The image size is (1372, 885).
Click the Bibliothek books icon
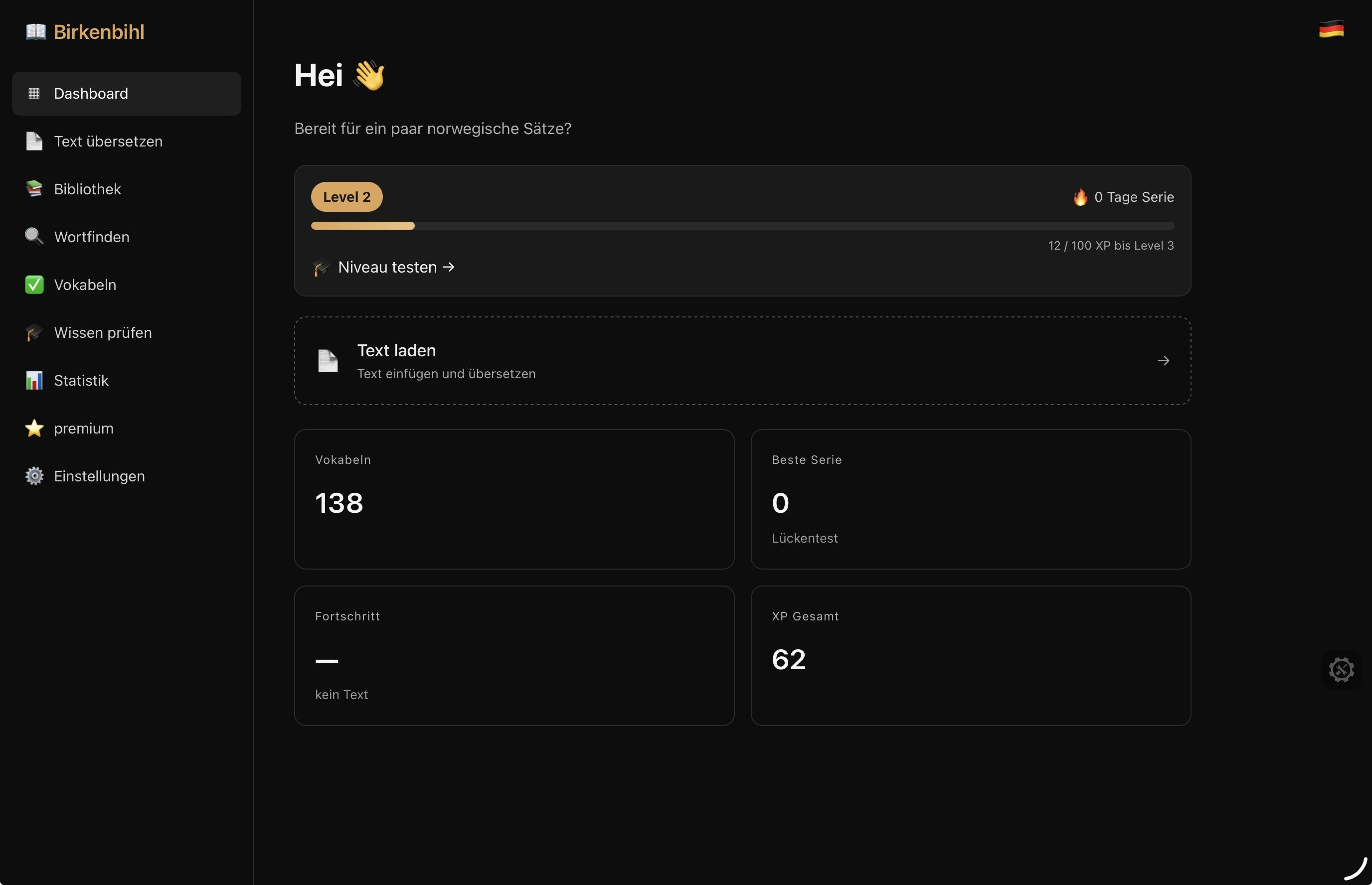[x=34, y=188]
